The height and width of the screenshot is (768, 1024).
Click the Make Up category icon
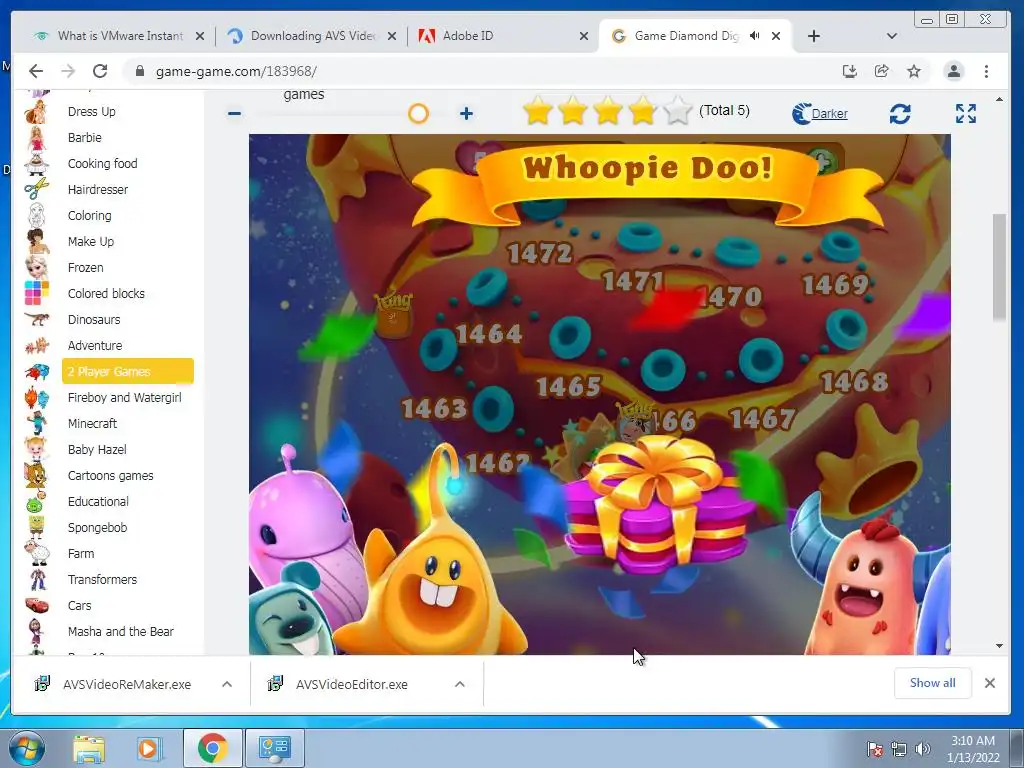[37, 242]
